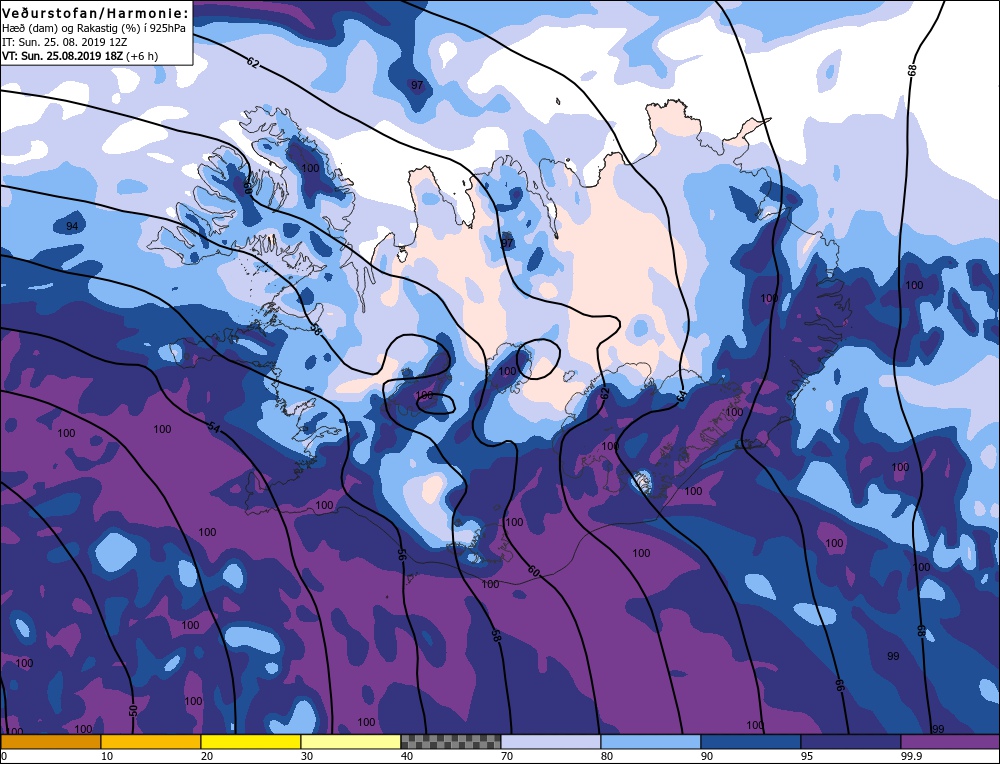Click the dark navy 95–99.9 legend swatch

coord(851,741)
